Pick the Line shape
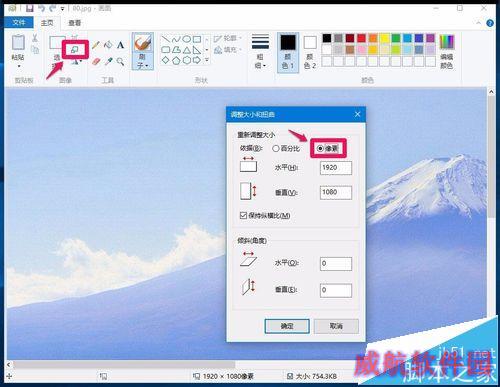Image resolution: width=500 pixels, height=387 pixels. pos(166,39)
